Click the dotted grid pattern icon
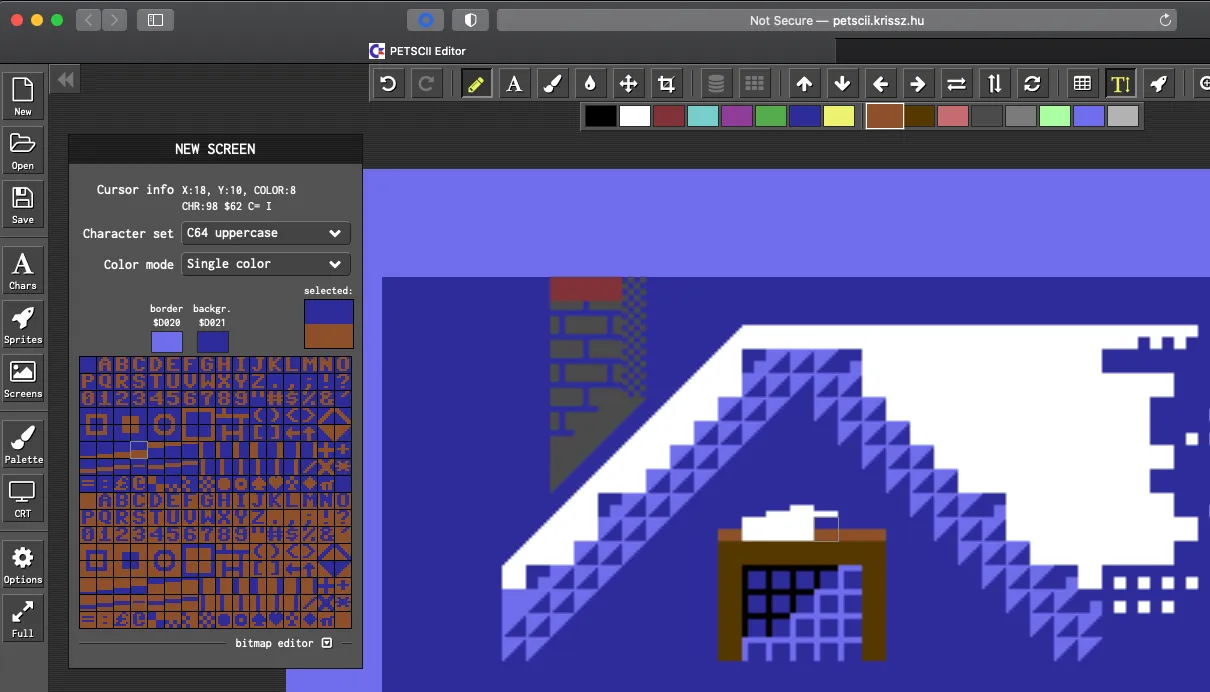Screen dimensions: 1210x692 (x=754, y=84)
